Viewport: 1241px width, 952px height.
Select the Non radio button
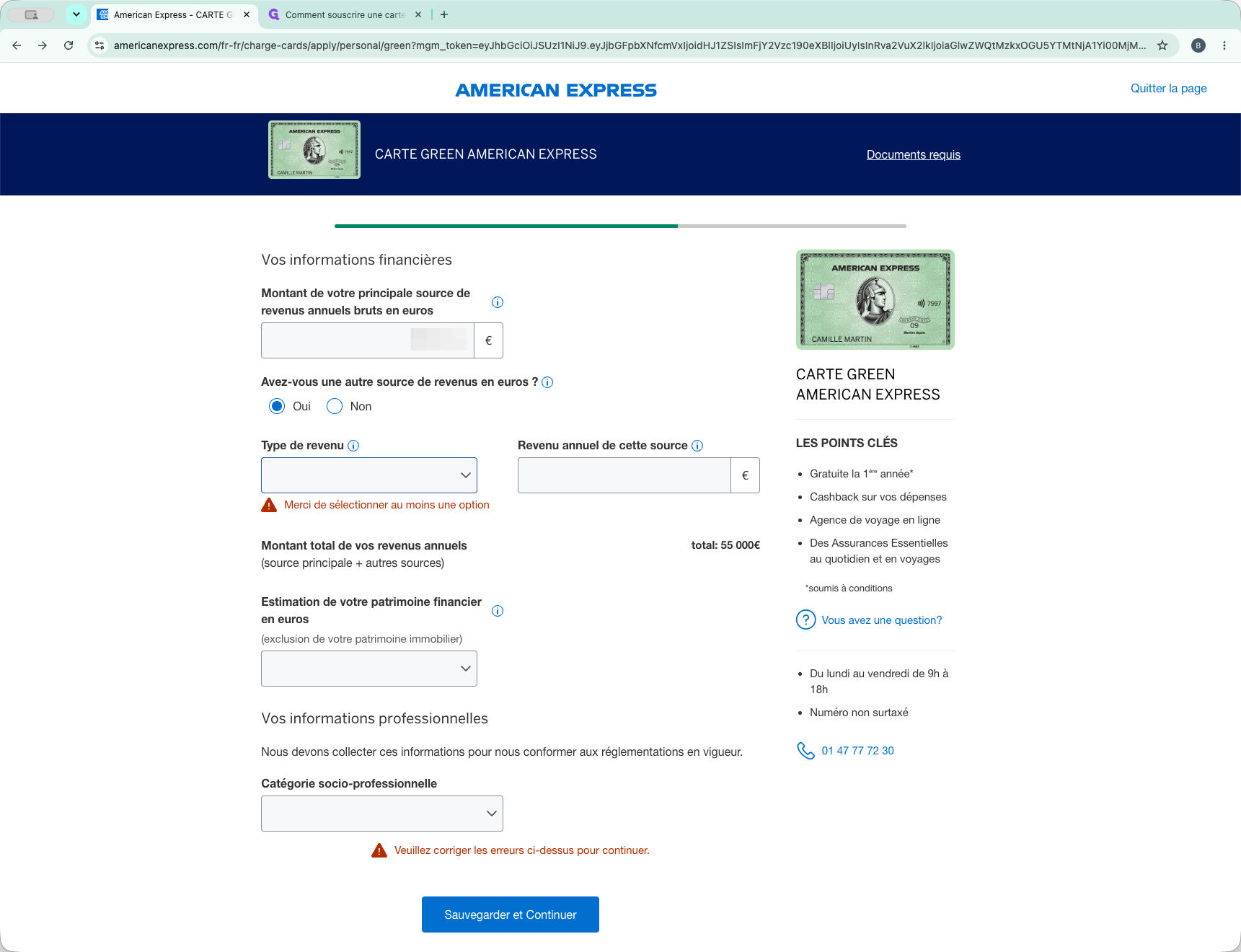tap(335, 406)
